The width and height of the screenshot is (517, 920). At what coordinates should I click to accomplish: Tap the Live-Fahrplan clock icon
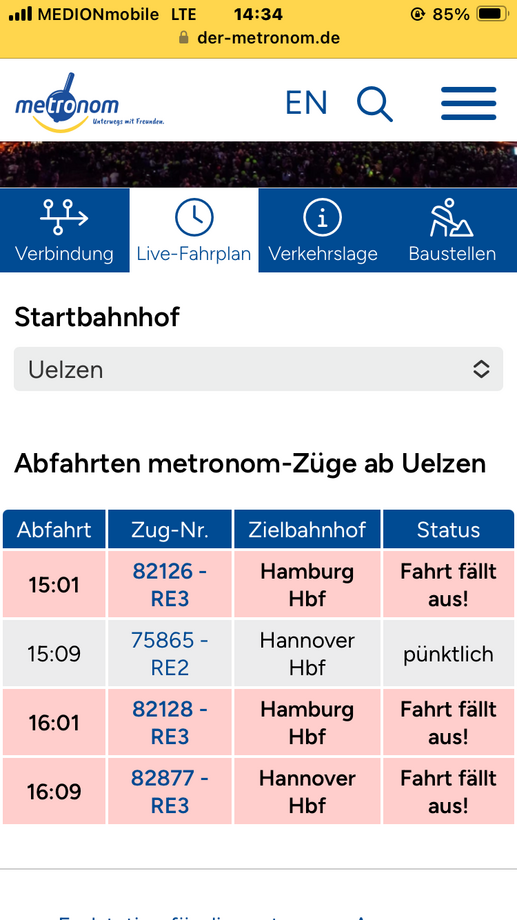click(194, 217)
